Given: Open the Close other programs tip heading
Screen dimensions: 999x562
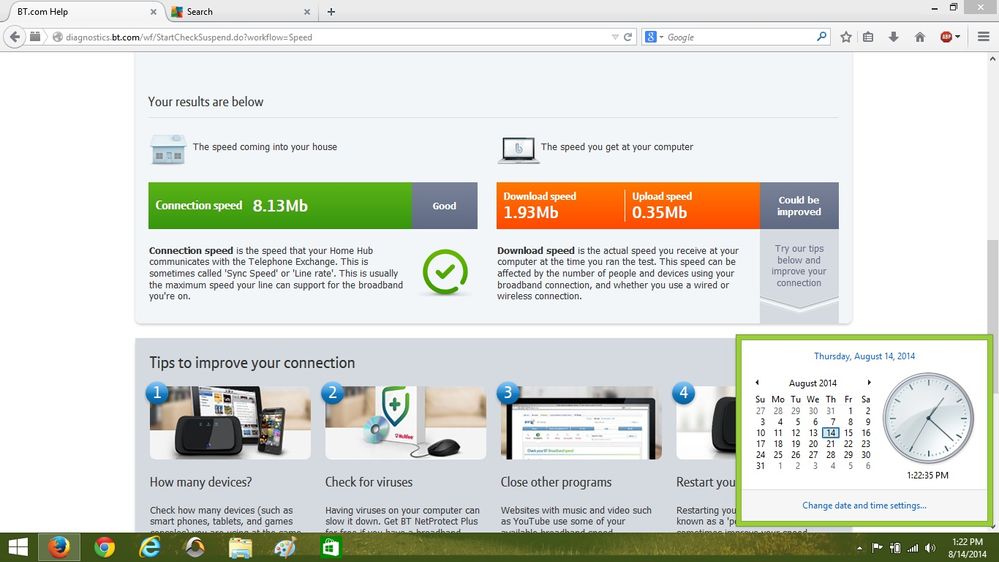Looking at the screenshot, I should click(x=556, y=482).
